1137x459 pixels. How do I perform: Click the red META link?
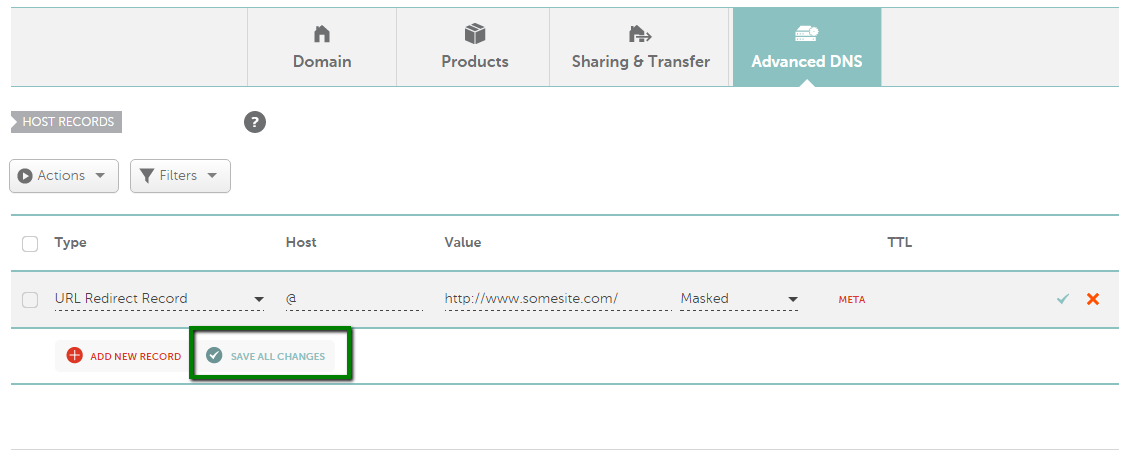[852, 299]
